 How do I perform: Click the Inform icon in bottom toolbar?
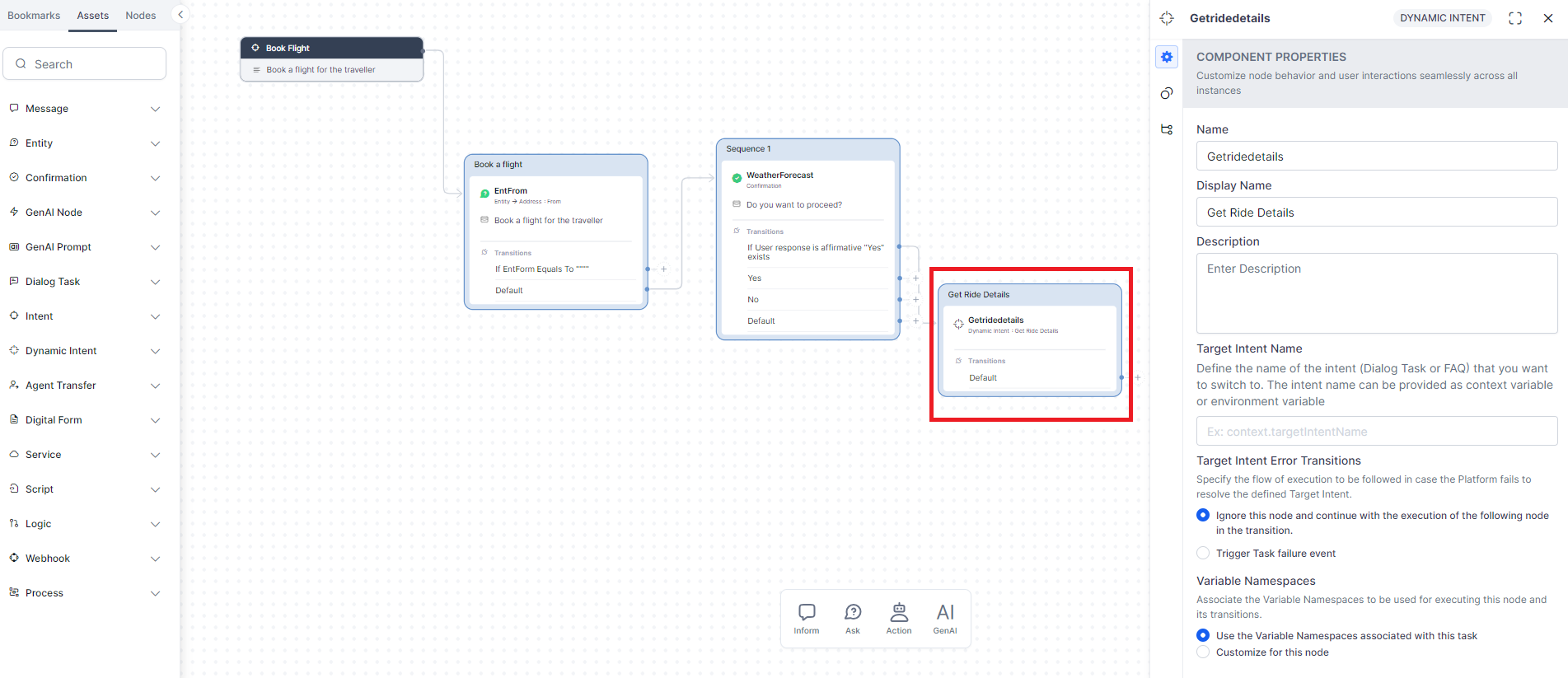point(807,618)
